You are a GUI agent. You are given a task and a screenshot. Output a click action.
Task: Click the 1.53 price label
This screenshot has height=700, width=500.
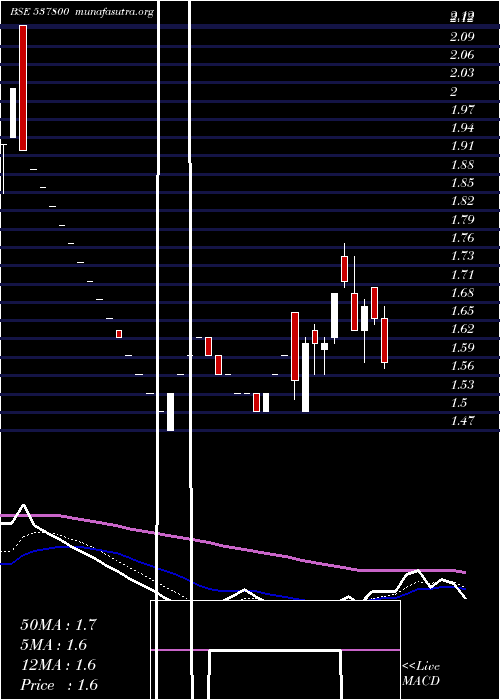pos(462,384)
